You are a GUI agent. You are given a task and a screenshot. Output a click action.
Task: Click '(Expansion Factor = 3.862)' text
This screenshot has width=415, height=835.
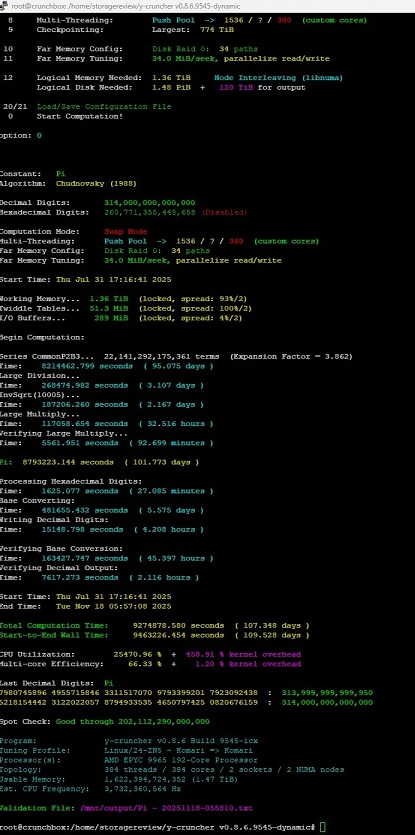(291, 357)
